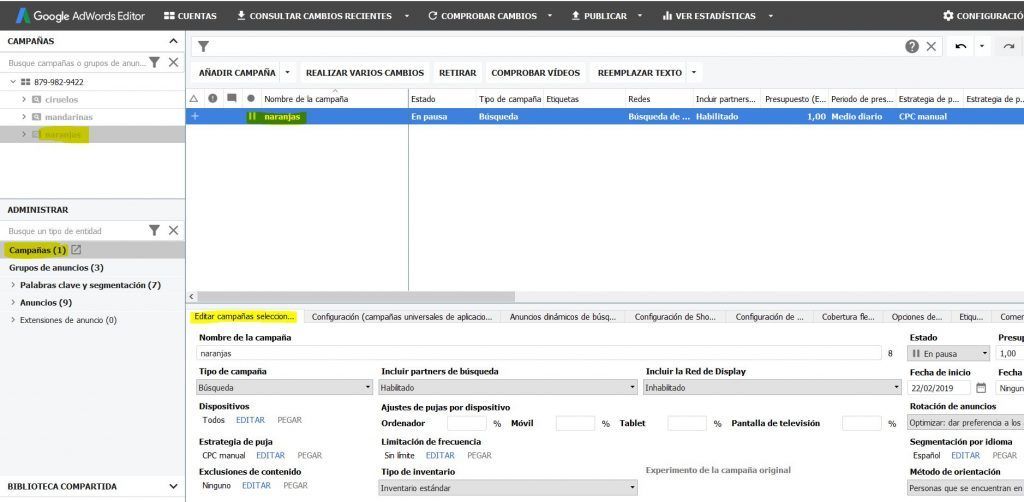The width and height of the screenshot is (1024, 502).
Task: Open the Consultar Cambios Recientes dropdown arrow
Action: (x=407, y=16)
